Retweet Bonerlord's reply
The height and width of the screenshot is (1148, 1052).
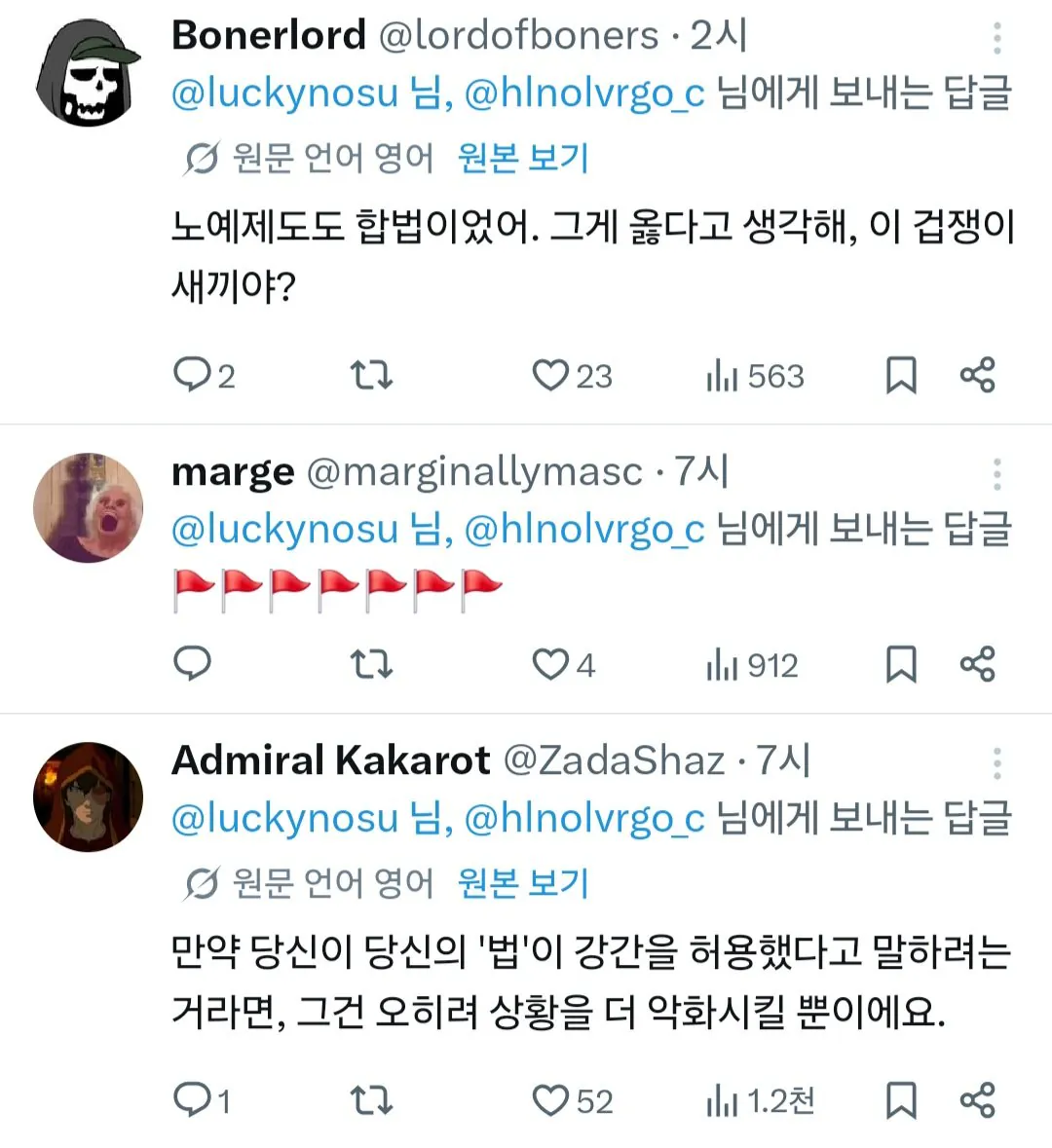click(371, 375)
